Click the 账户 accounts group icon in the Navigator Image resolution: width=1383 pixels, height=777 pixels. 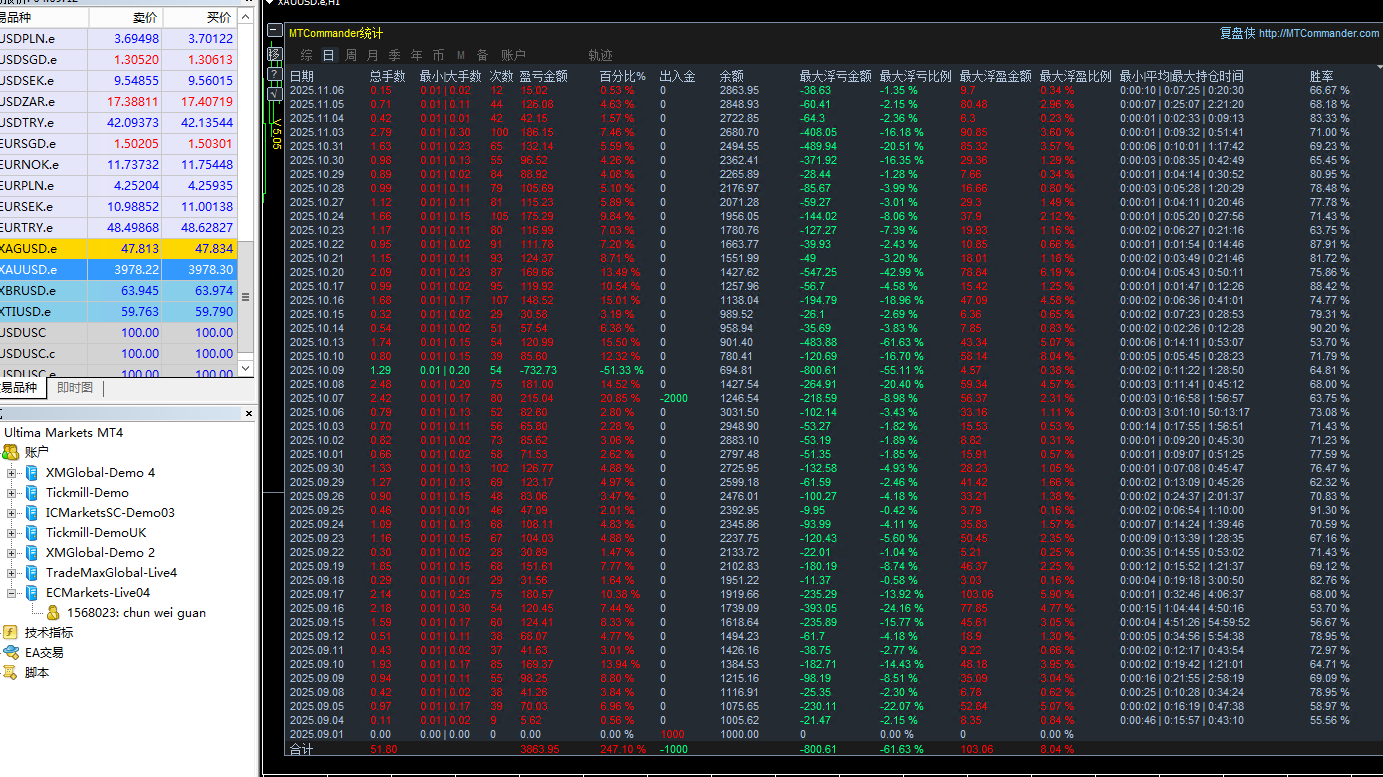[x=11, y=452]
